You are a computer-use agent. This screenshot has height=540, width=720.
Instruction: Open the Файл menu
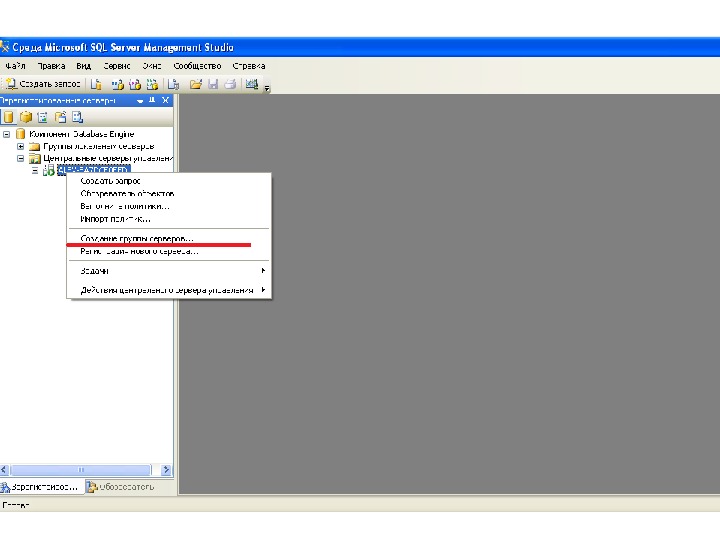[x=15, y=66]
